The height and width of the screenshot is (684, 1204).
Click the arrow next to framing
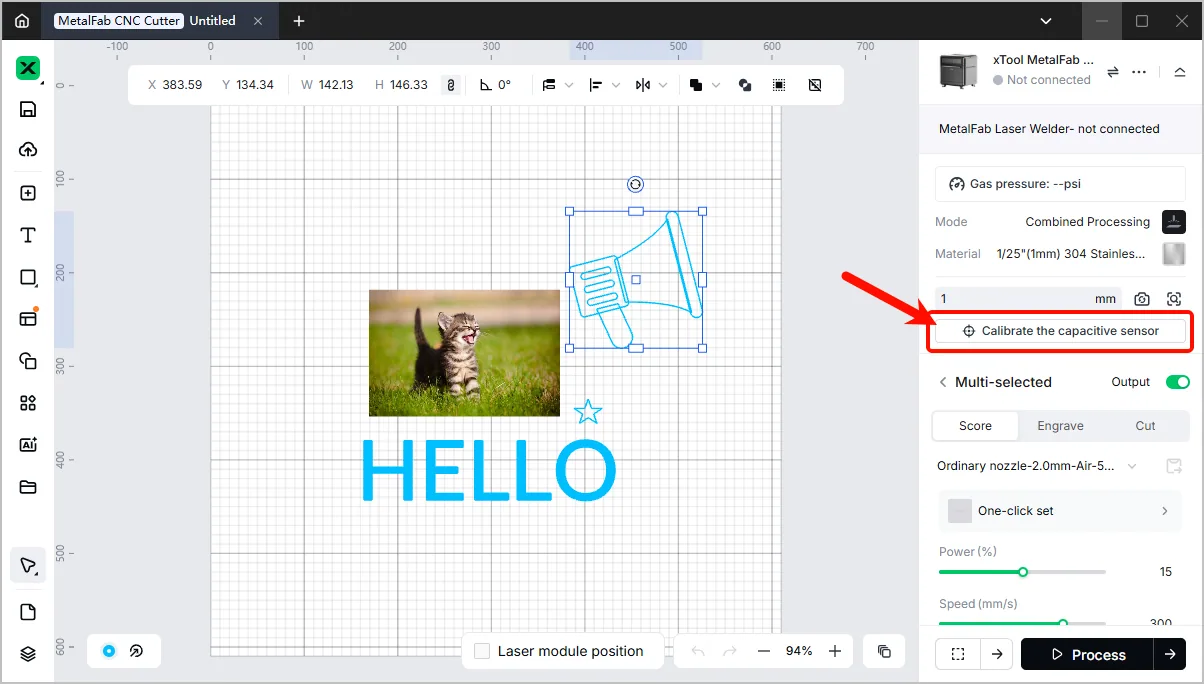[997, 655]
